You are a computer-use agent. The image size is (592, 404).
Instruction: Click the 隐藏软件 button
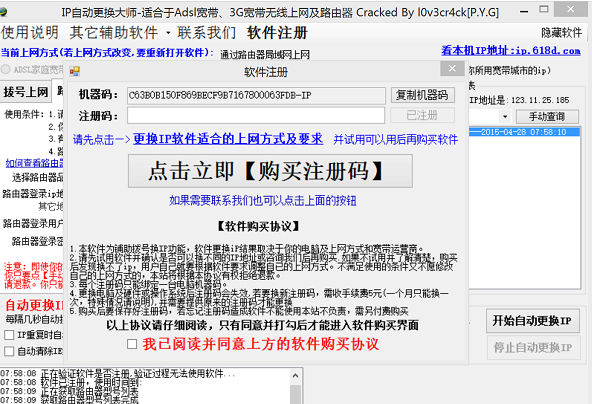pos(561,33)
